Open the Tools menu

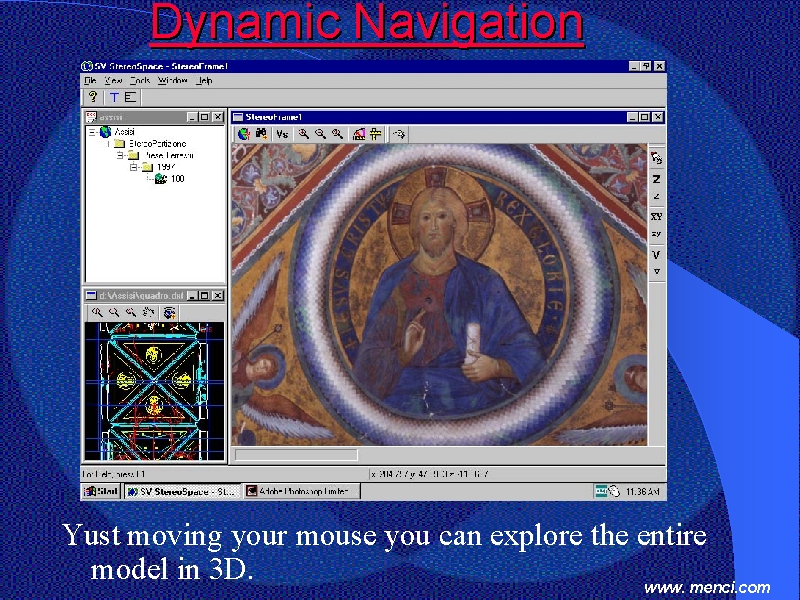[139, 81]
